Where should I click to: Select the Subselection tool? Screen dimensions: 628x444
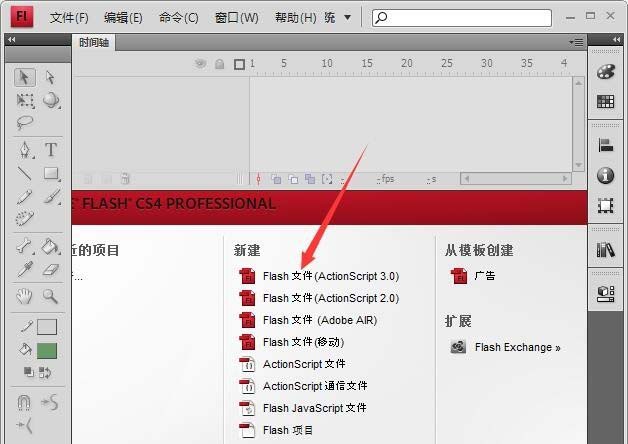pyautogui.click(x=50, y=77)
